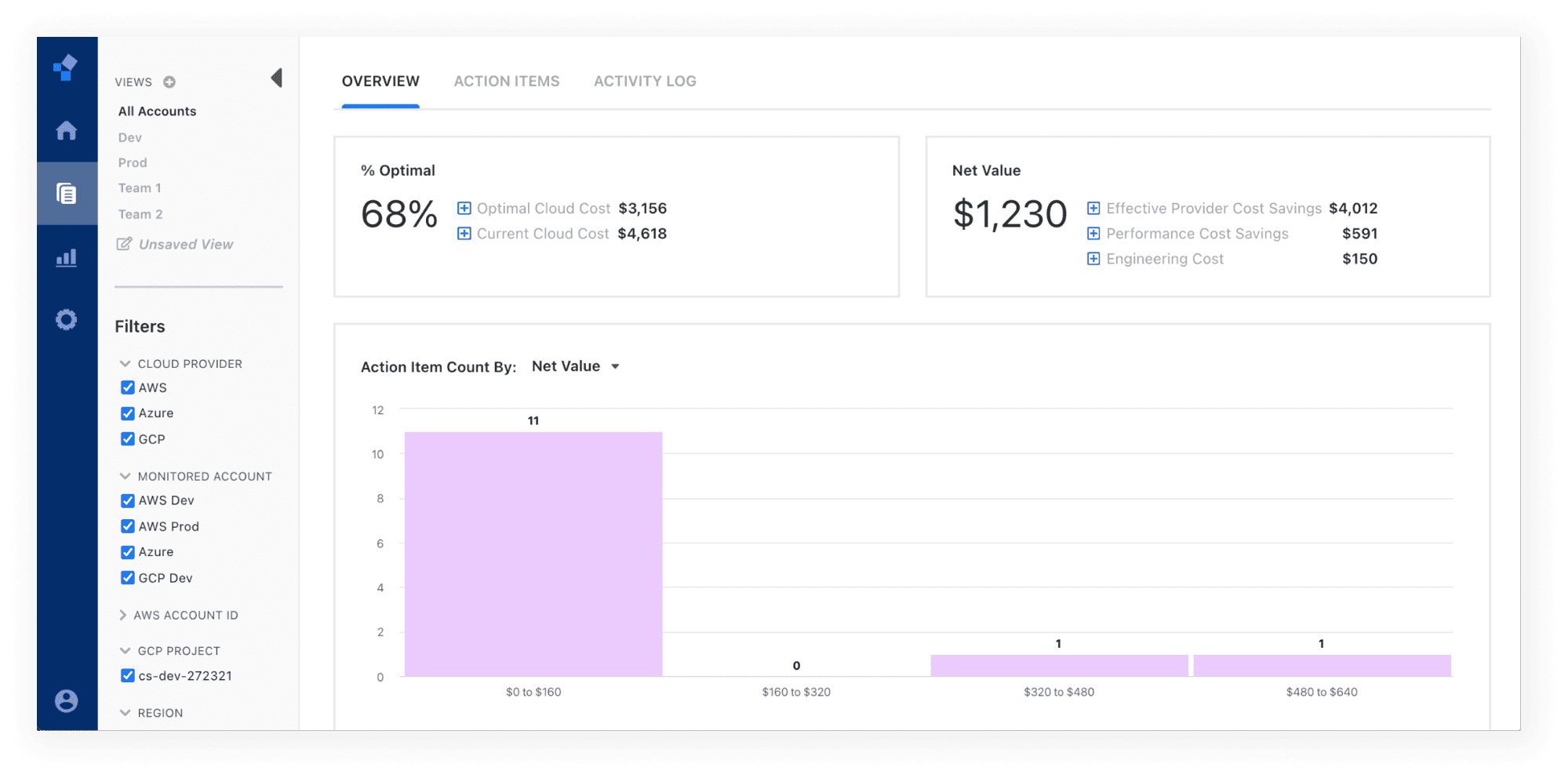Image resolution: width=1568 pixels, height=778 pixels.
Task: Open the Home icon in sidebar
Action: coord(67,130)
